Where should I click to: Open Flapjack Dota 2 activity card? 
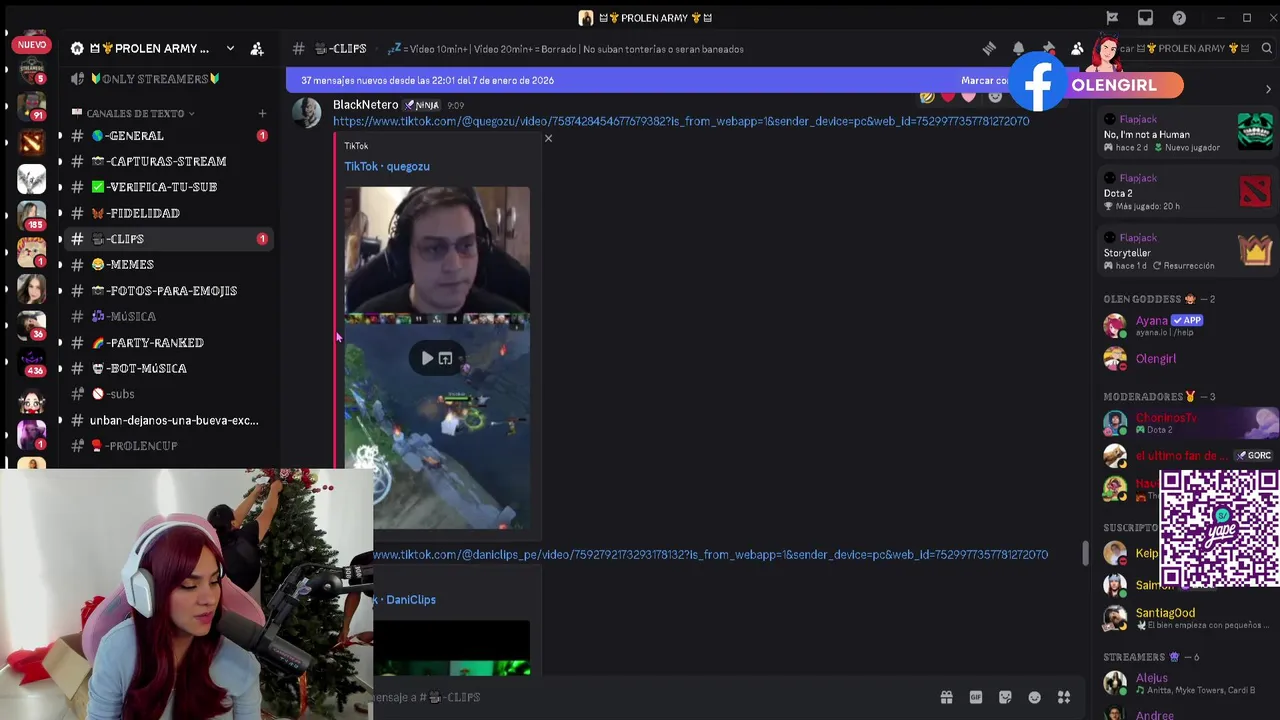(1187, 192)
